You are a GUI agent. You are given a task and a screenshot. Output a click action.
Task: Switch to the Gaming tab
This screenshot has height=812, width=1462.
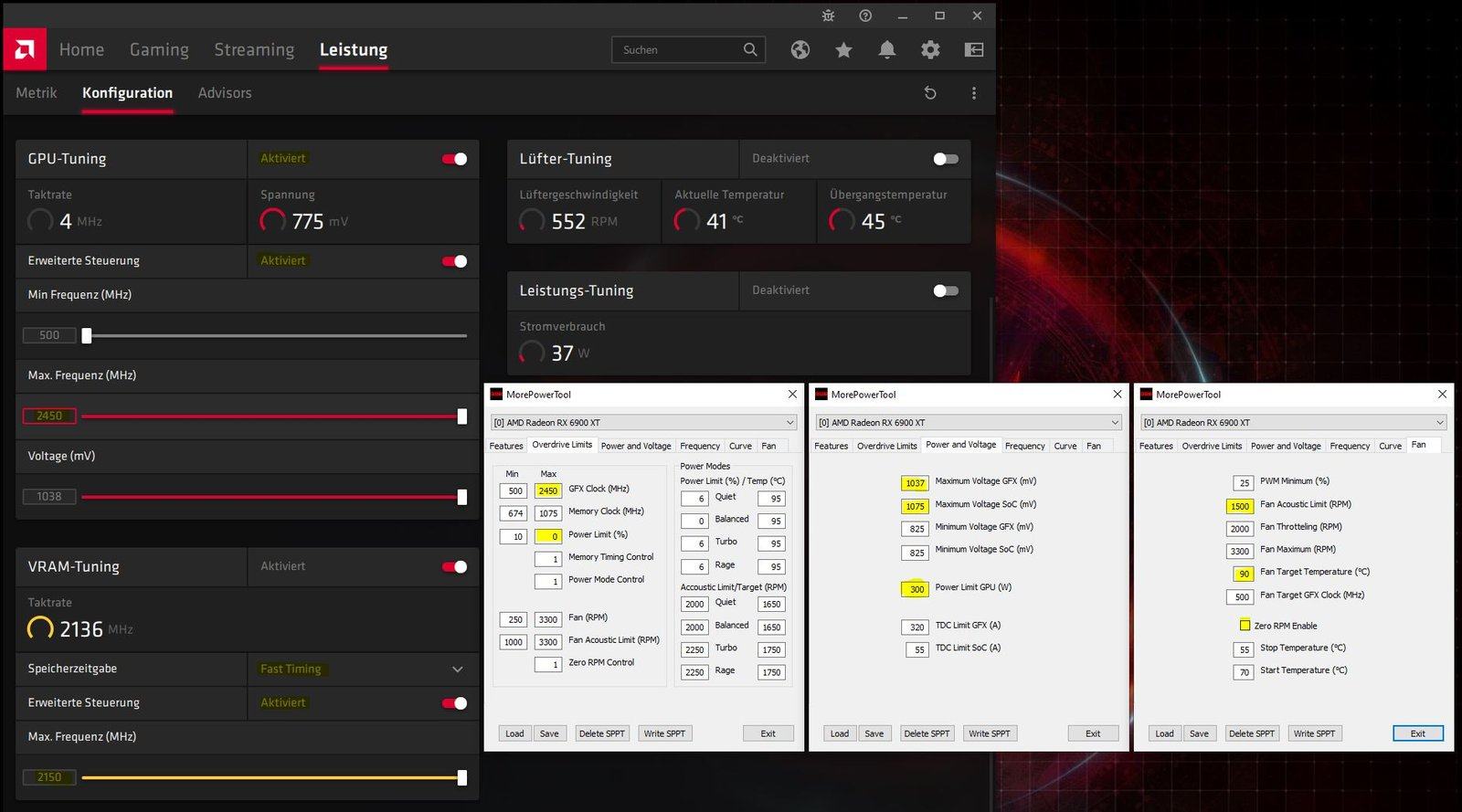click(159, 49)
